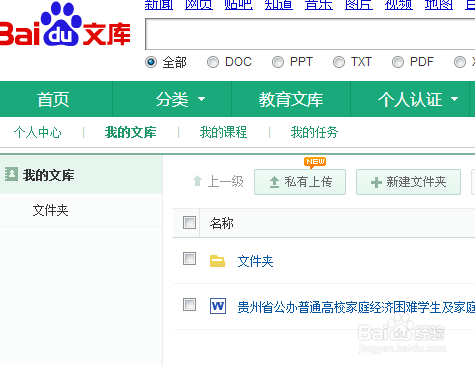The height and width of the screenshot is (366, 475).
Task: Click the 新建文件夹 button
Action: pos(408,182)
